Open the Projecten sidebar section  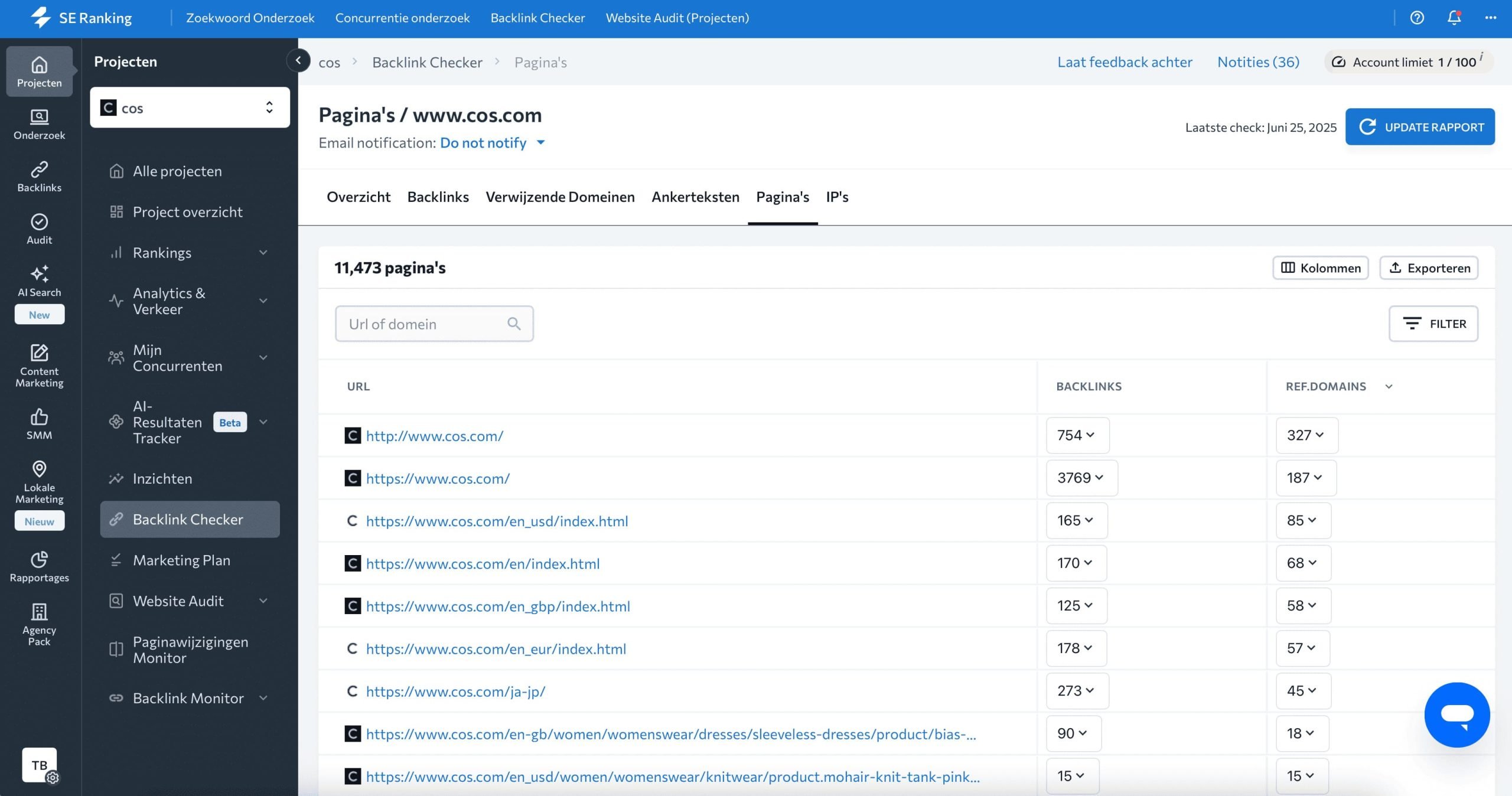[39, 71]
